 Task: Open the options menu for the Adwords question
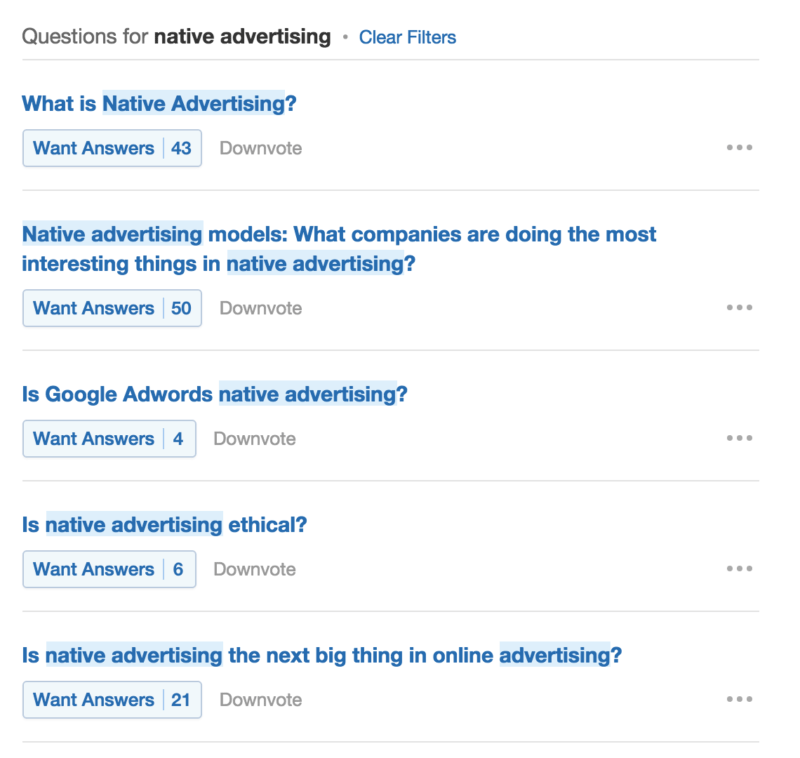click(x=740, y=437)
